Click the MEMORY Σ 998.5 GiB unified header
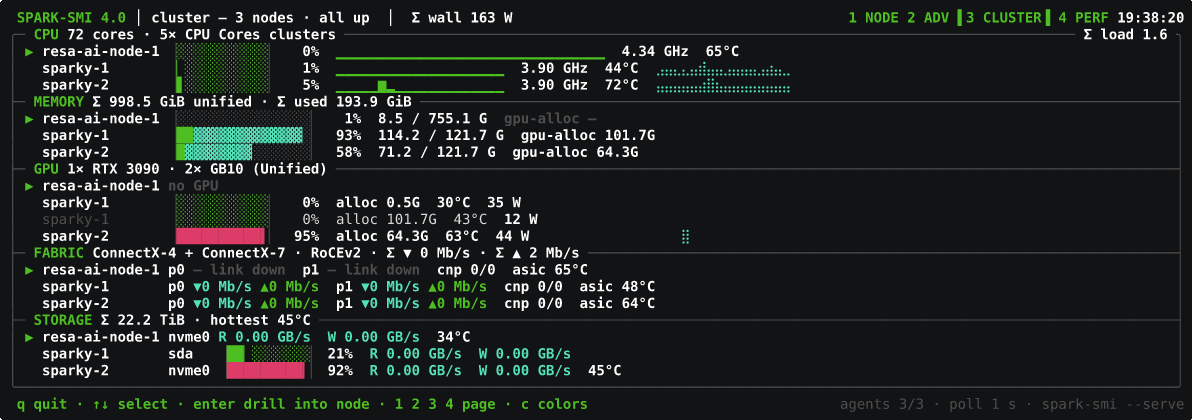 222,102
